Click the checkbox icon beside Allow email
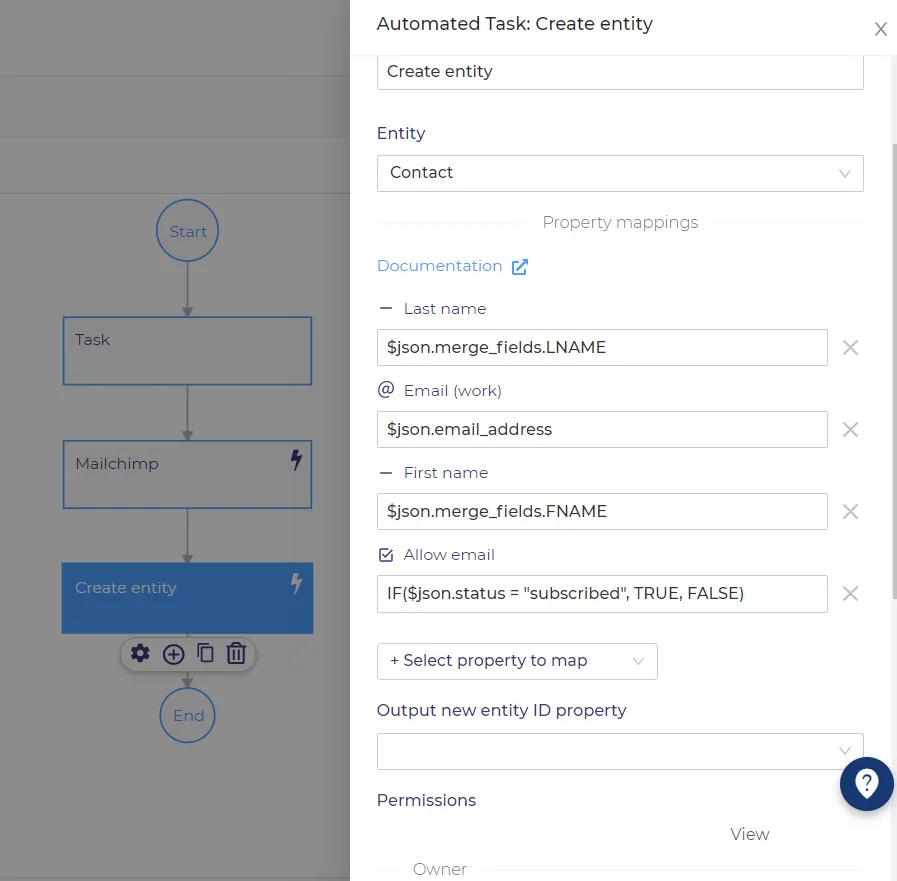This screenshot has height=881, width=897. [386, 554]
